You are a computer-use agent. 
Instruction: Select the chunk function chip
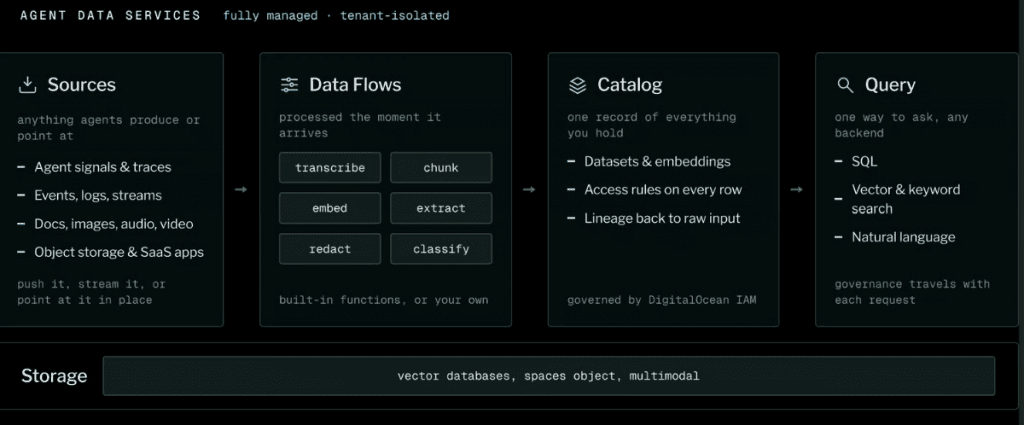441,168
